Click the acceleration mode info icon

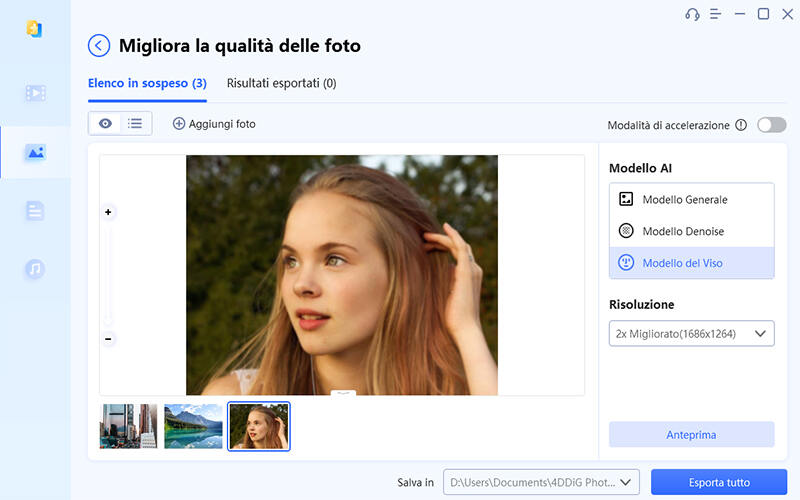pos(741,125)
